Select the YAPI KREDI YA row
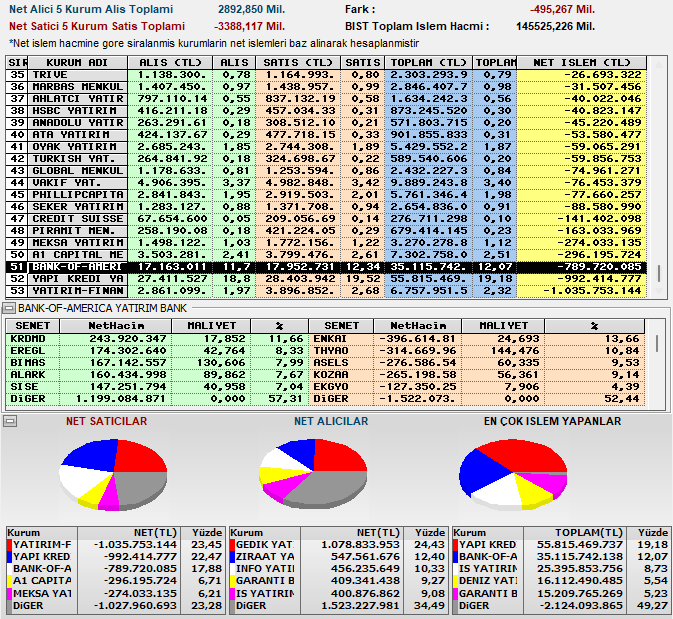 coord(326,279)
